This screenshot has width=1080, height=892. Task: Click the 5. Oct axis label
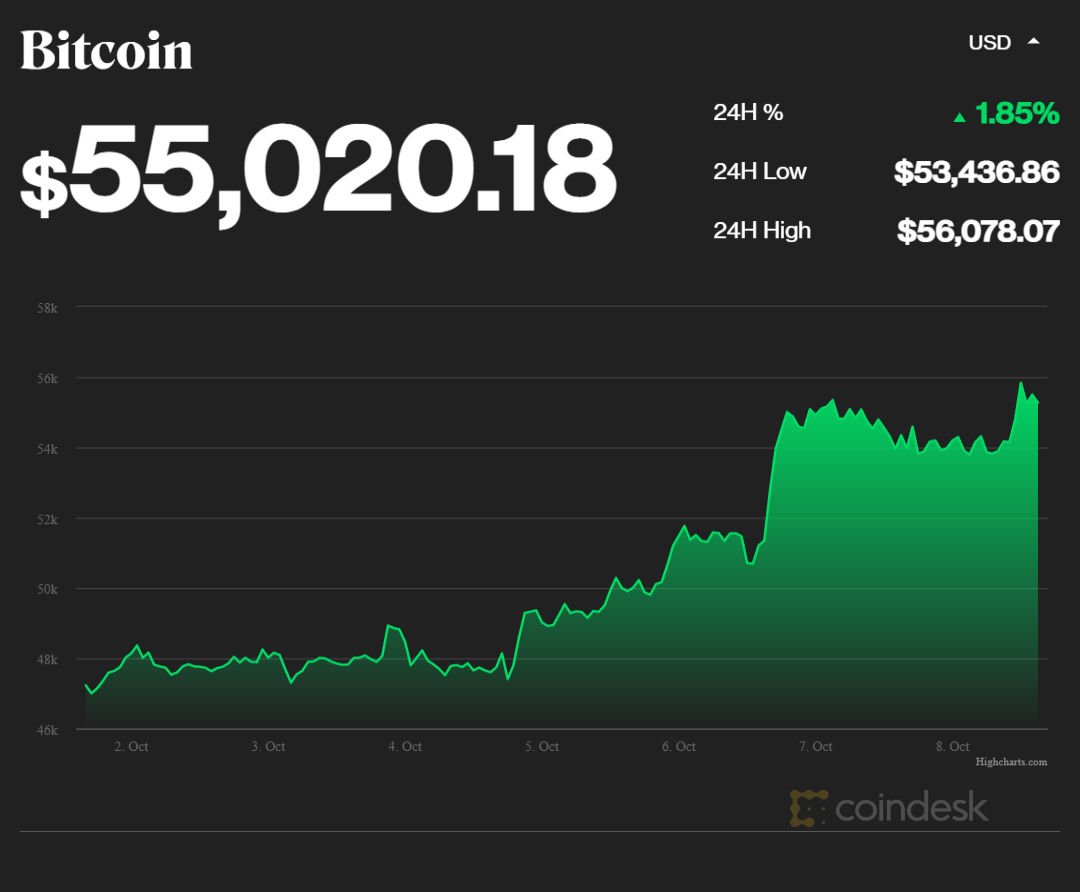pos(542,747)
